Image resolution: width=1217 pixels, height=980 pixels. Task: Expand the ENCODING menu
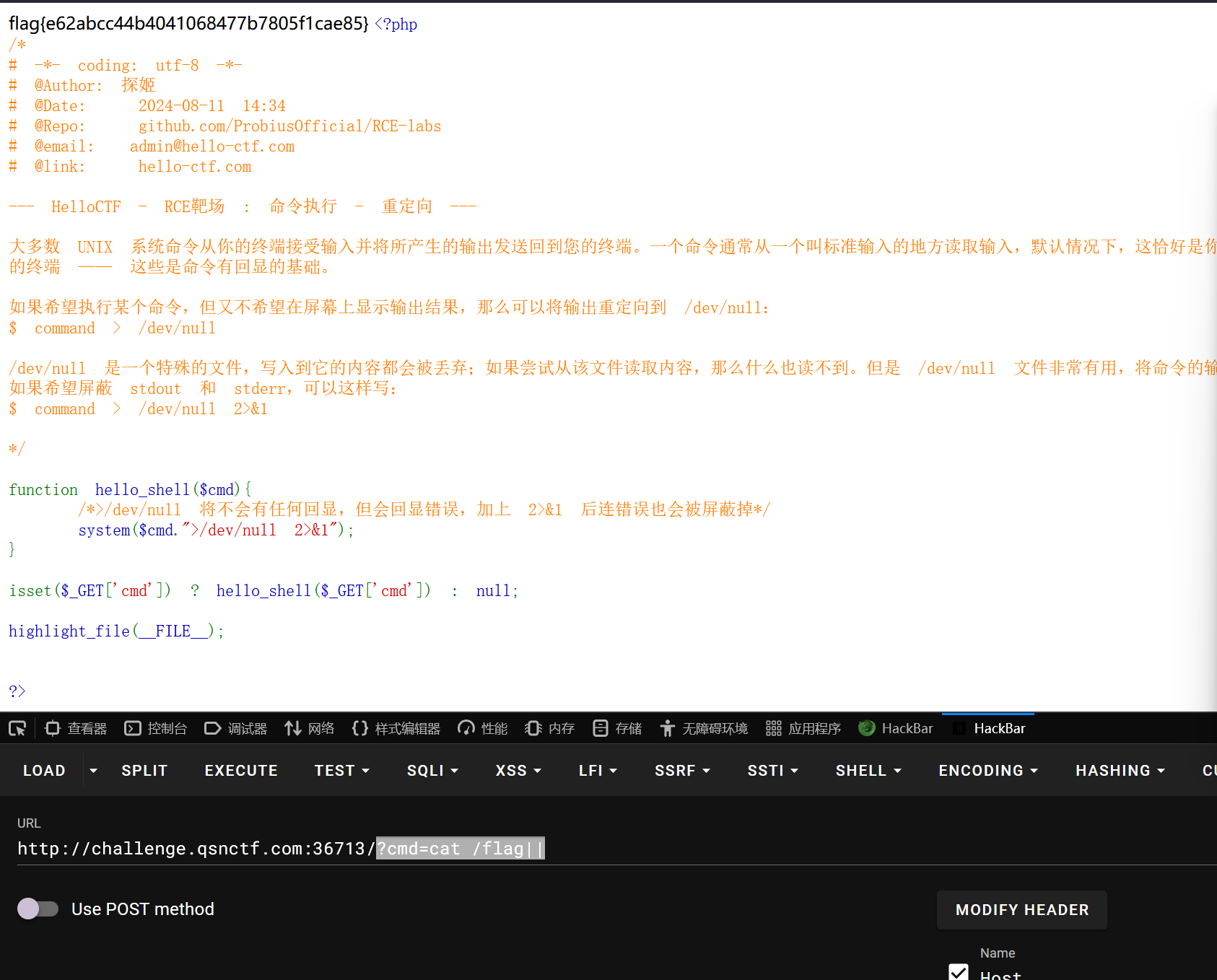[988, 770]
